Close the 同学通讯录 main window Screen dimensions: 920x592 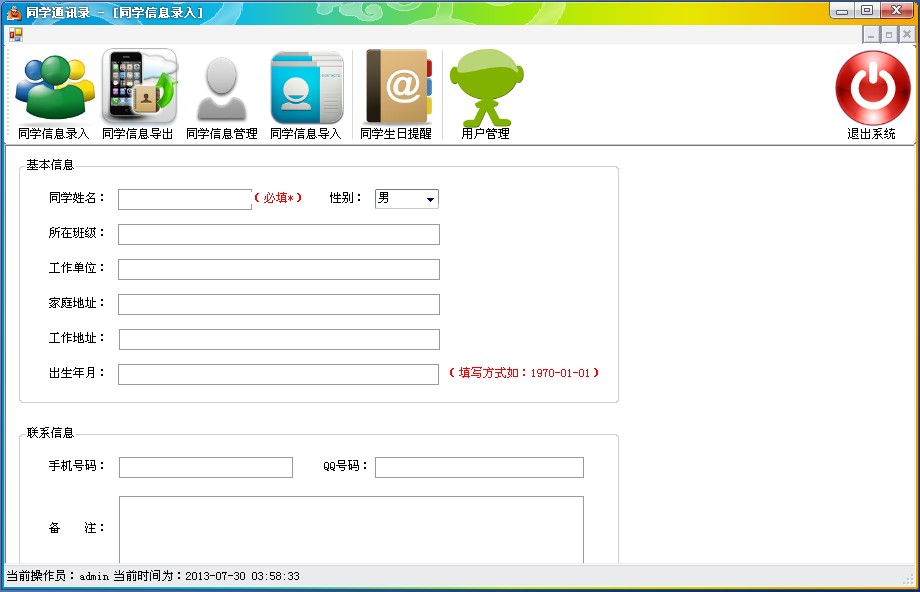(x=897, y=11)
